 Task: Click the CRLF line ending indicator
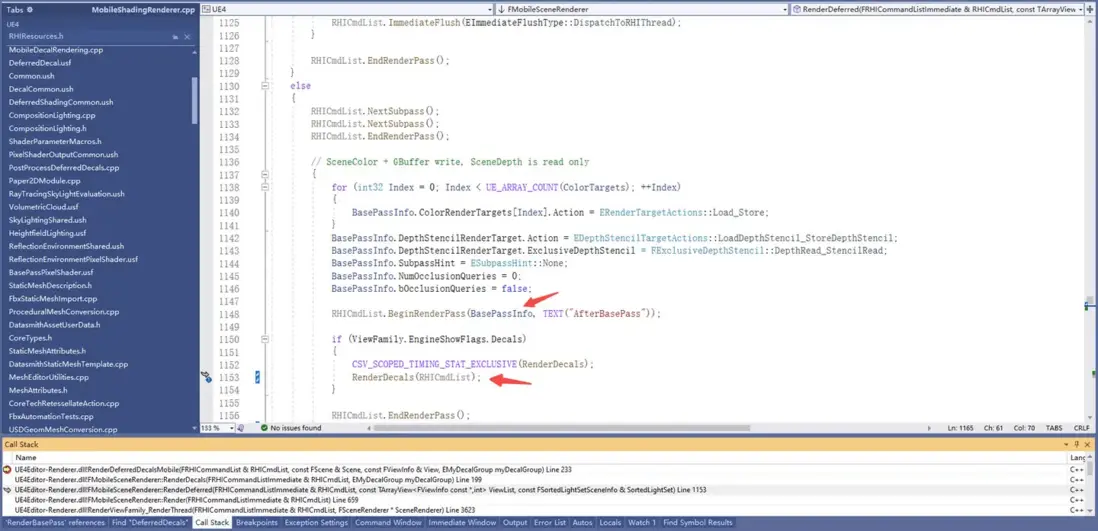click(x=1081, y=427)
